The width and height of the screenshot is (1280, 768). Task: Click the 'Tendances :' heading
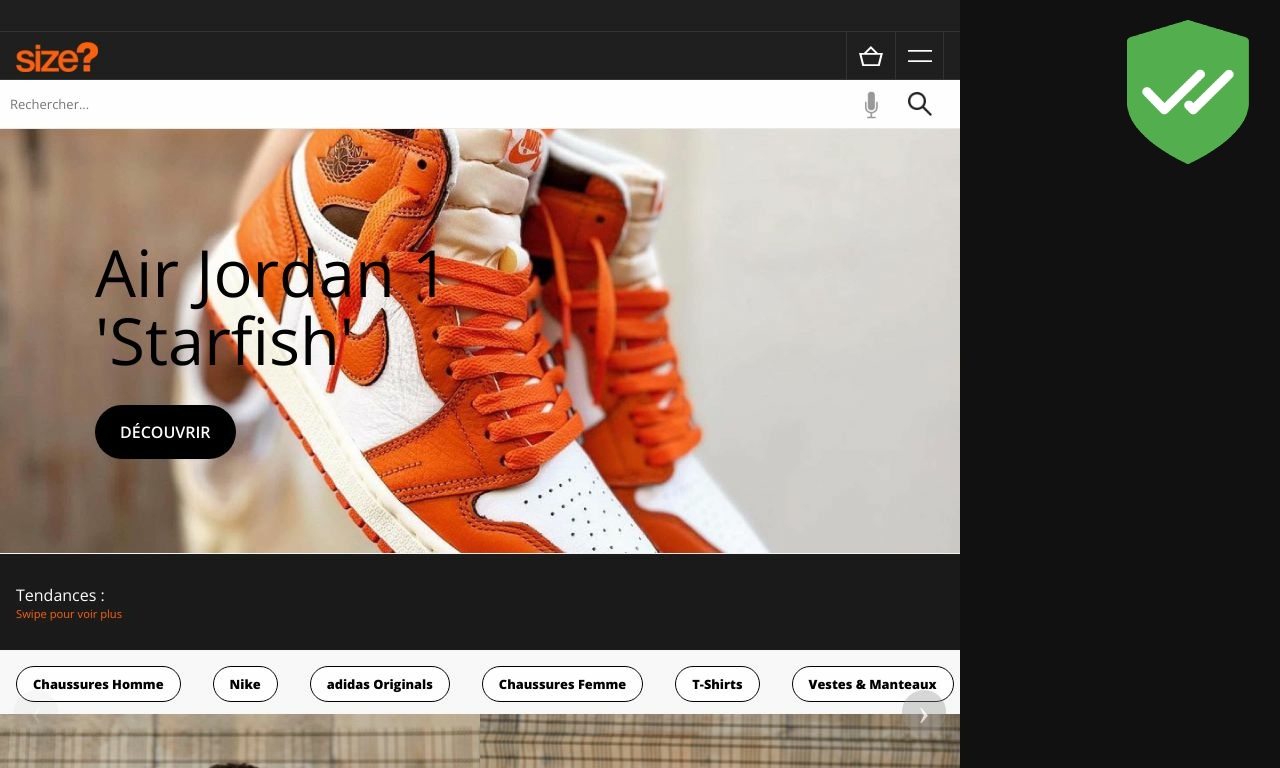[60, 595]
